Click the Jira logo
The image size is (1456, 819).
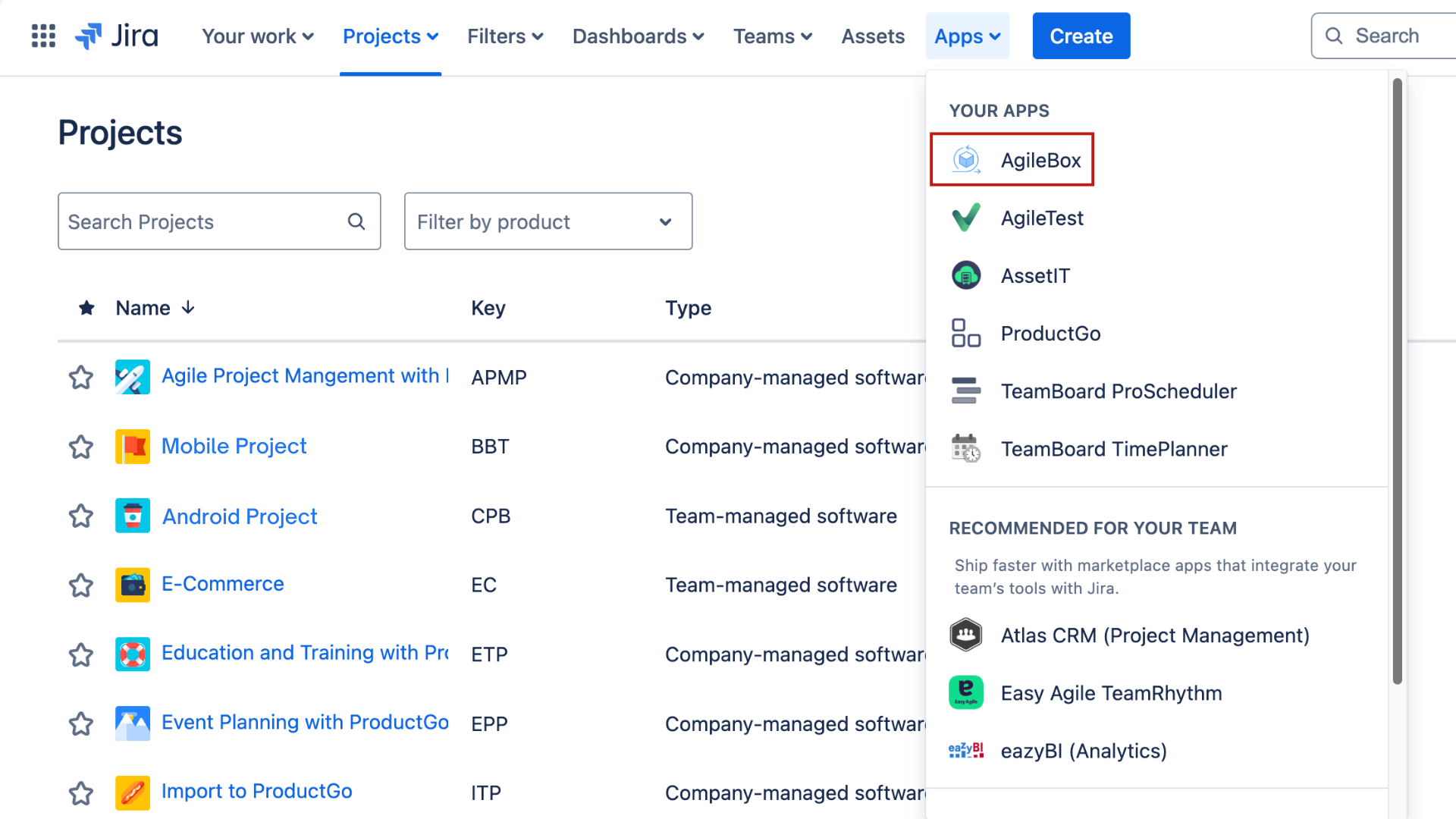click(117, 36)
